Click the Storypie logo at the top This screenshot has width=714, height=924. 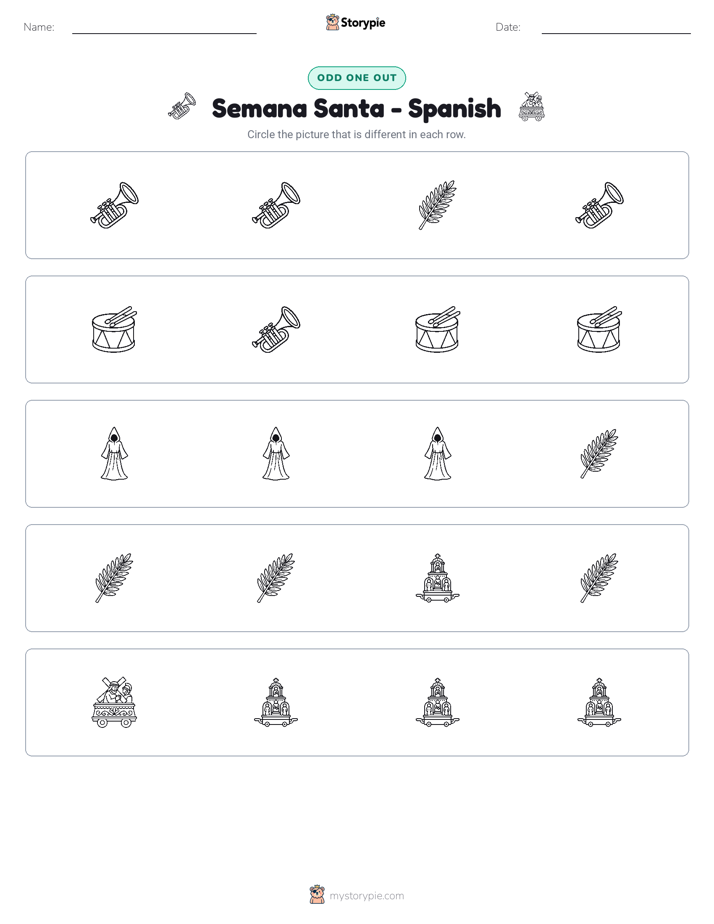click(x=355, y=23)
